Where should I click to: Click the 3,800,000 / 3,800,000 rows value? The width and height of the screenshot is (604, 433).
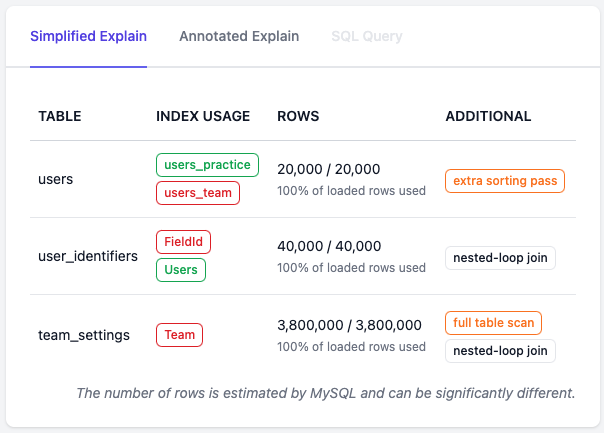pos(349,325)
